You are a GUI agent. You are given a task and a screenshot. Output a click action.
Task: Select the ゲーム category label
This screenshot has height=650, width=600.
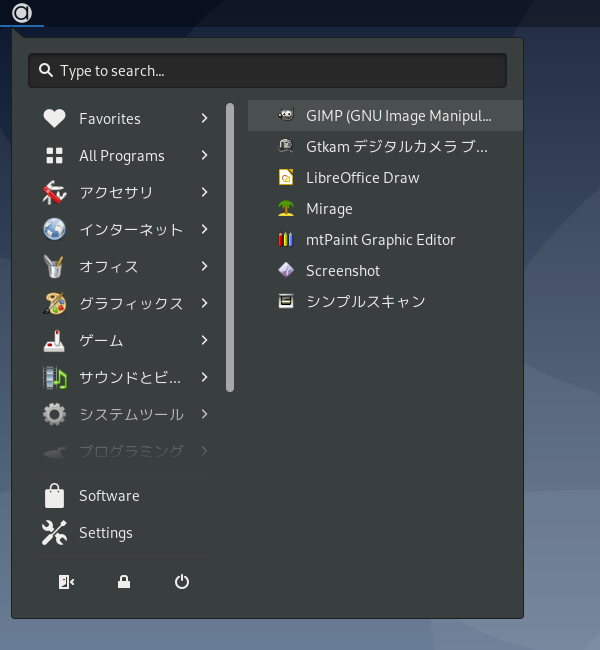[101, 341]
